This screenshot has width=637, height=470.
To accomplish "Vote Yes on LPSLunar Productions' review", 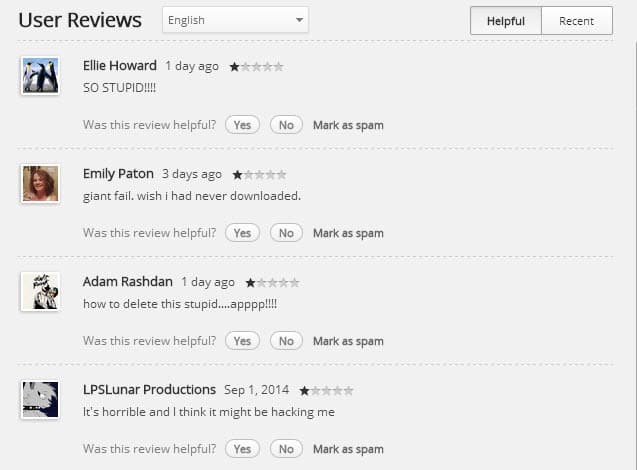I will click(x=242, y=449).
